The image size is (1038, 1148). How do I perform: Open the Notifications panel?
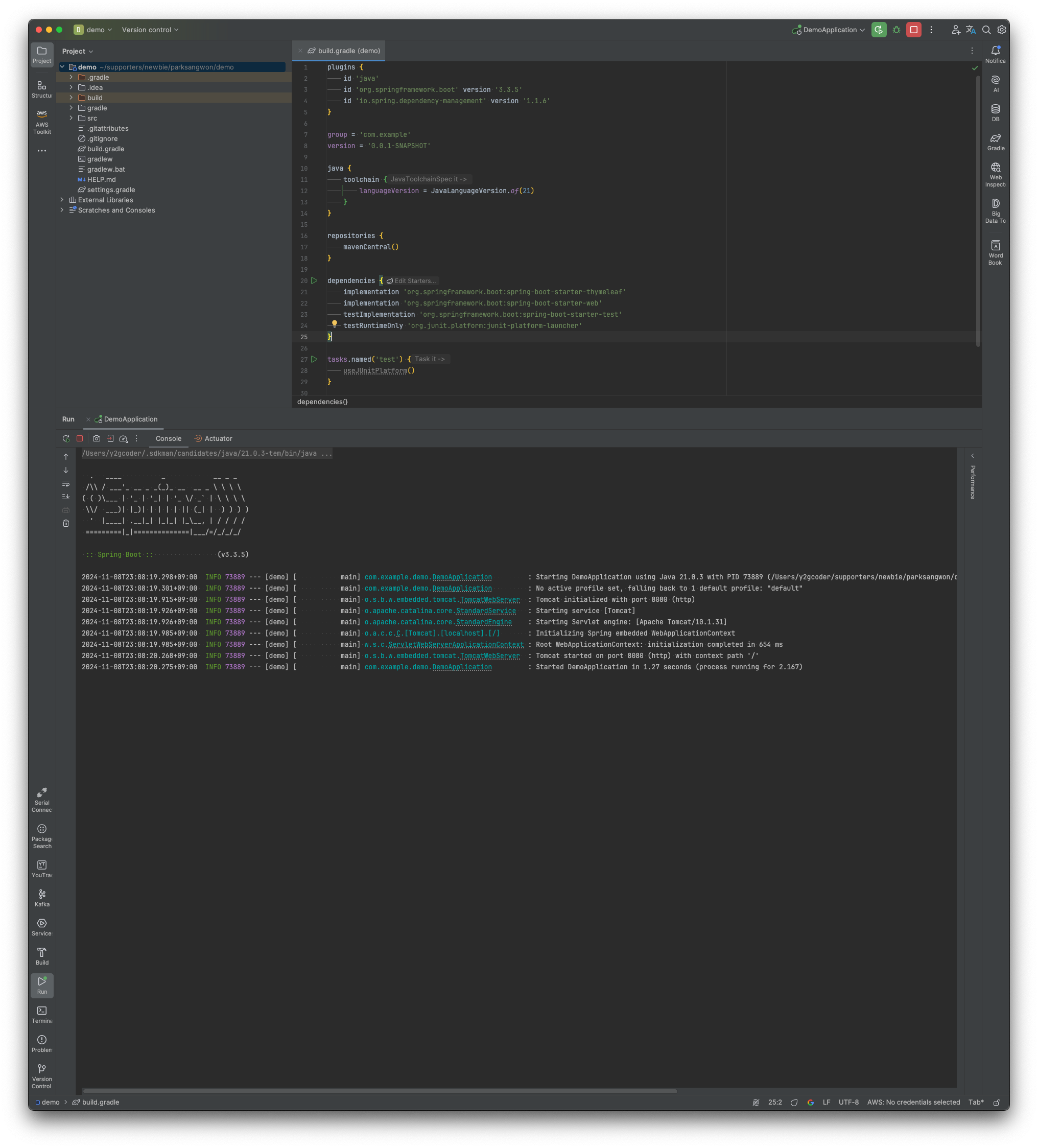995,55
